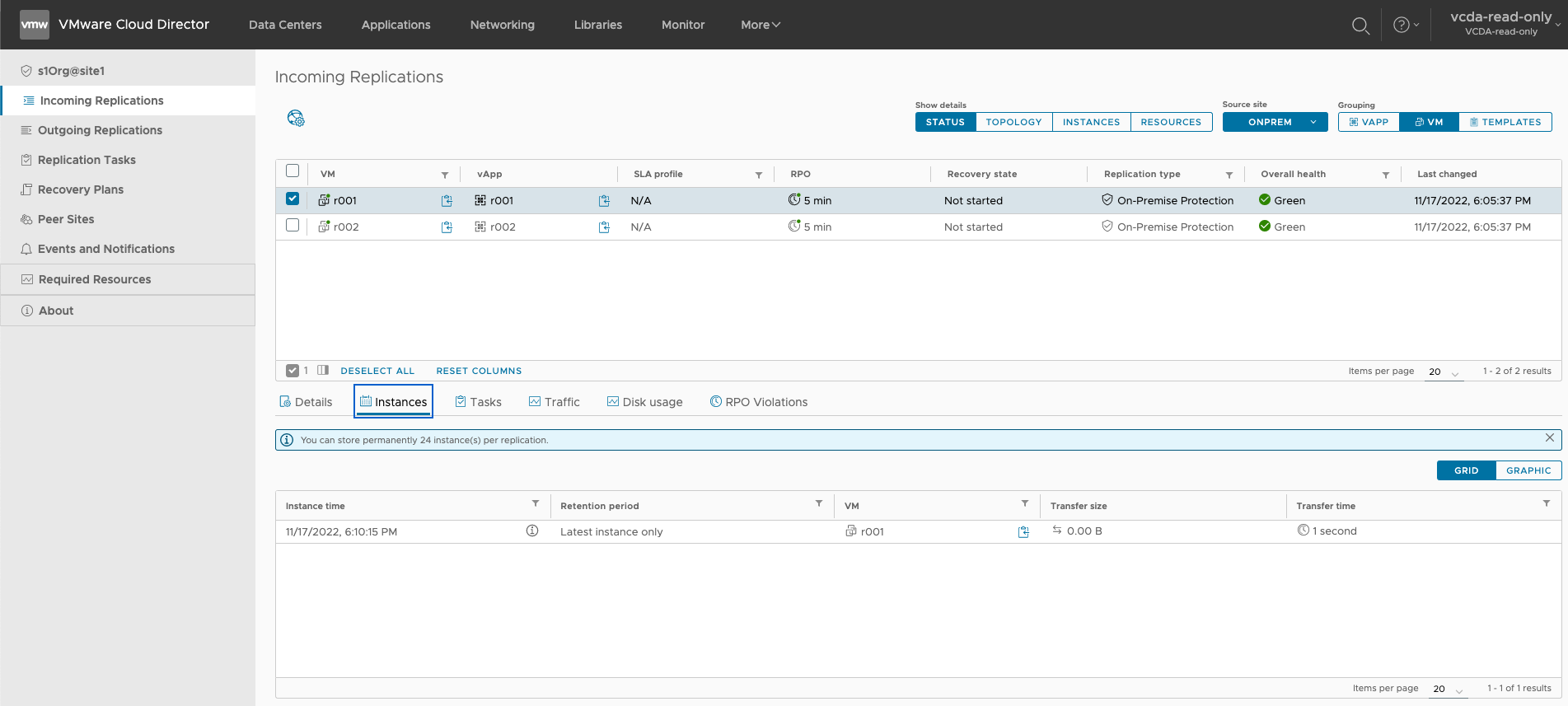The image size is (1568, 706).
Task: Click the replication settings globe icon
Action: click(x=296, y=119)
